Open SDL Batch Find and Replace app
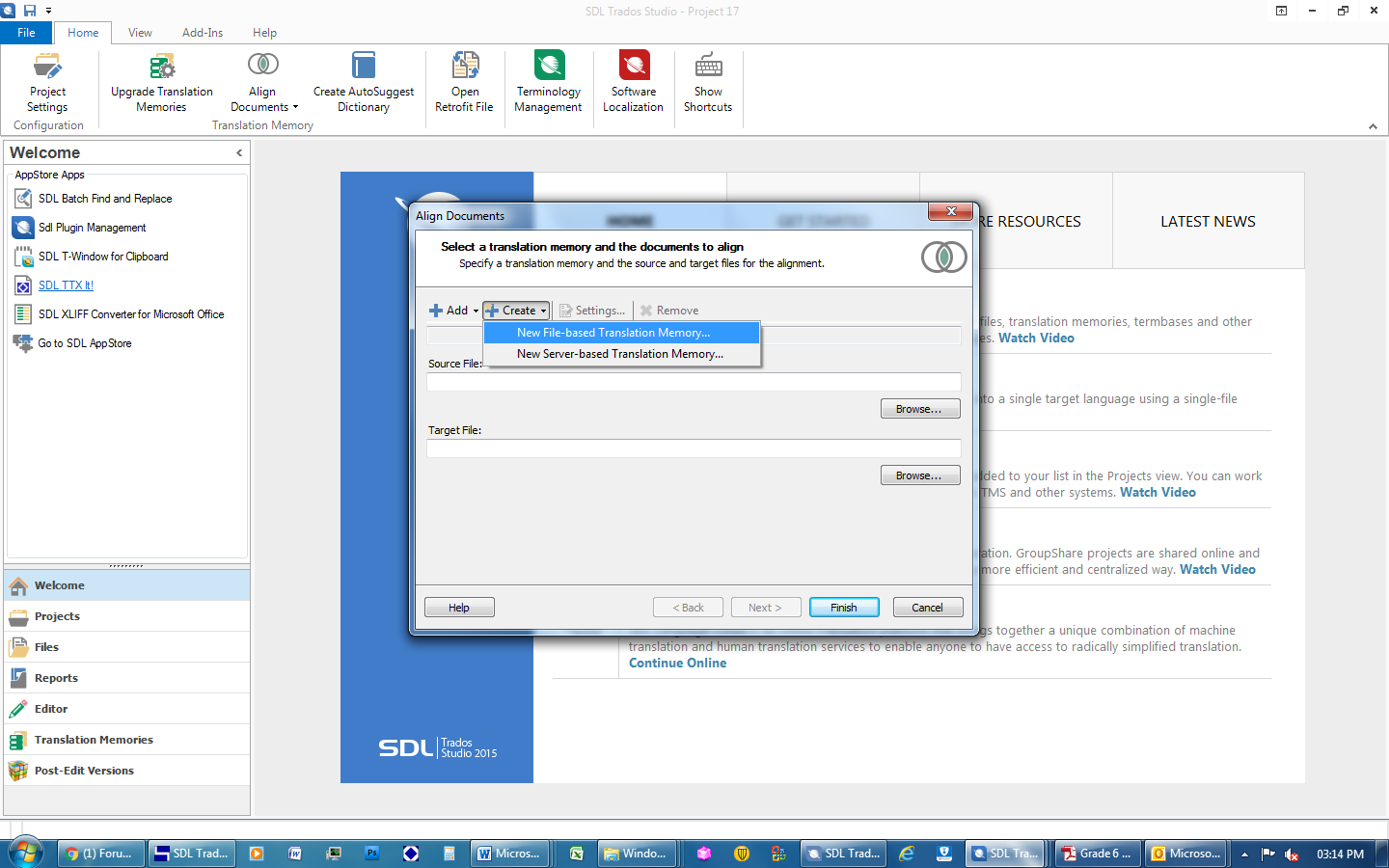The width and height of the screenshot is (1389, 868). pyautogui.click(x=105, y=199)
